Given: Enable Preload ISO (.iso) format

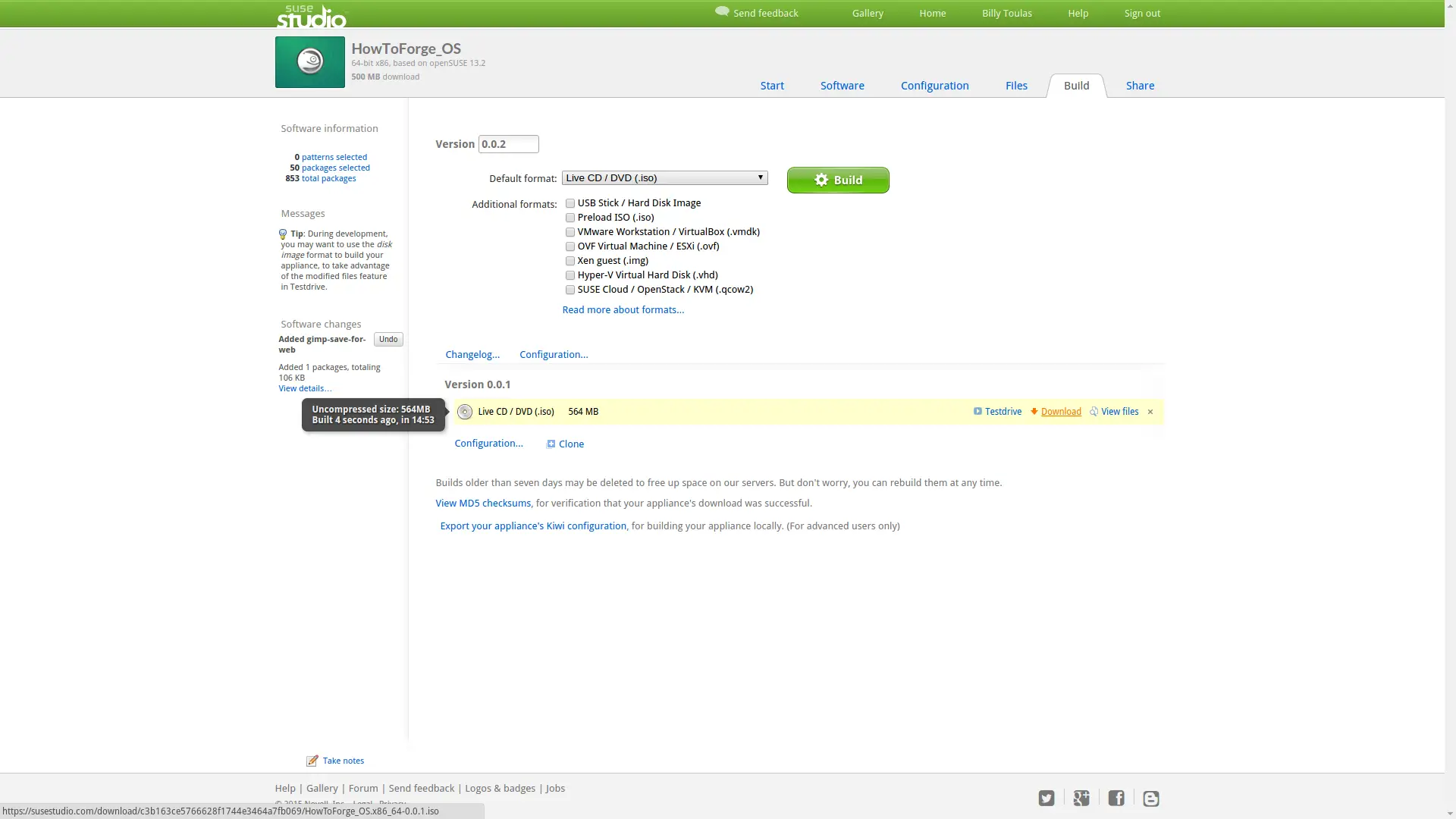Looking at the screenshot, I should click(x=570, y=218).
